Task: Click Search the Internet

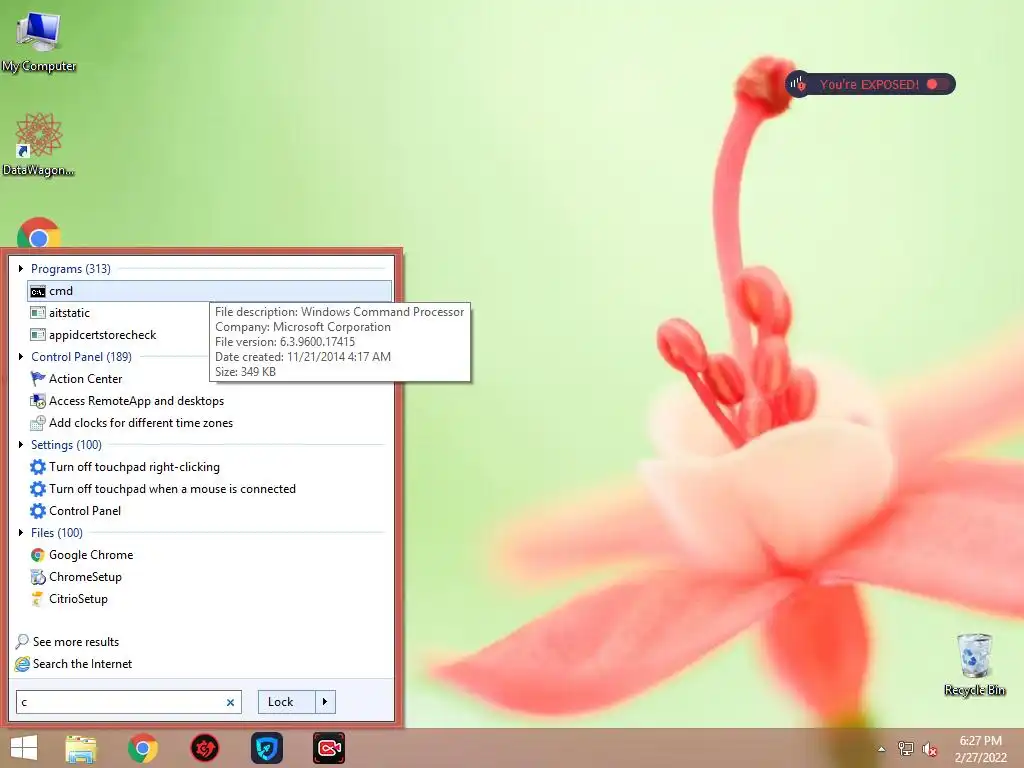Action: click(x=73, y=664)
